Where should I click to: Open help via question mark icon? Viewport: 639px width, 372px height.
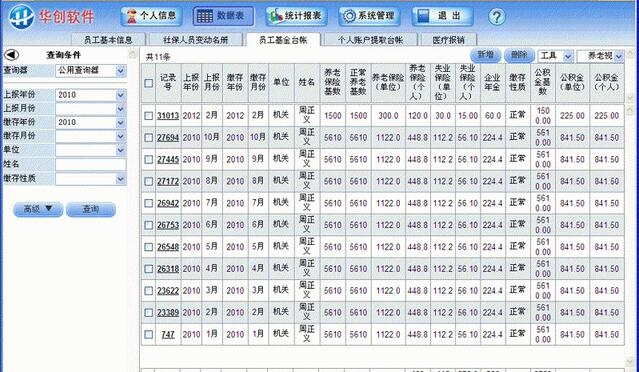pyautogui.click(x=496, y=17)
